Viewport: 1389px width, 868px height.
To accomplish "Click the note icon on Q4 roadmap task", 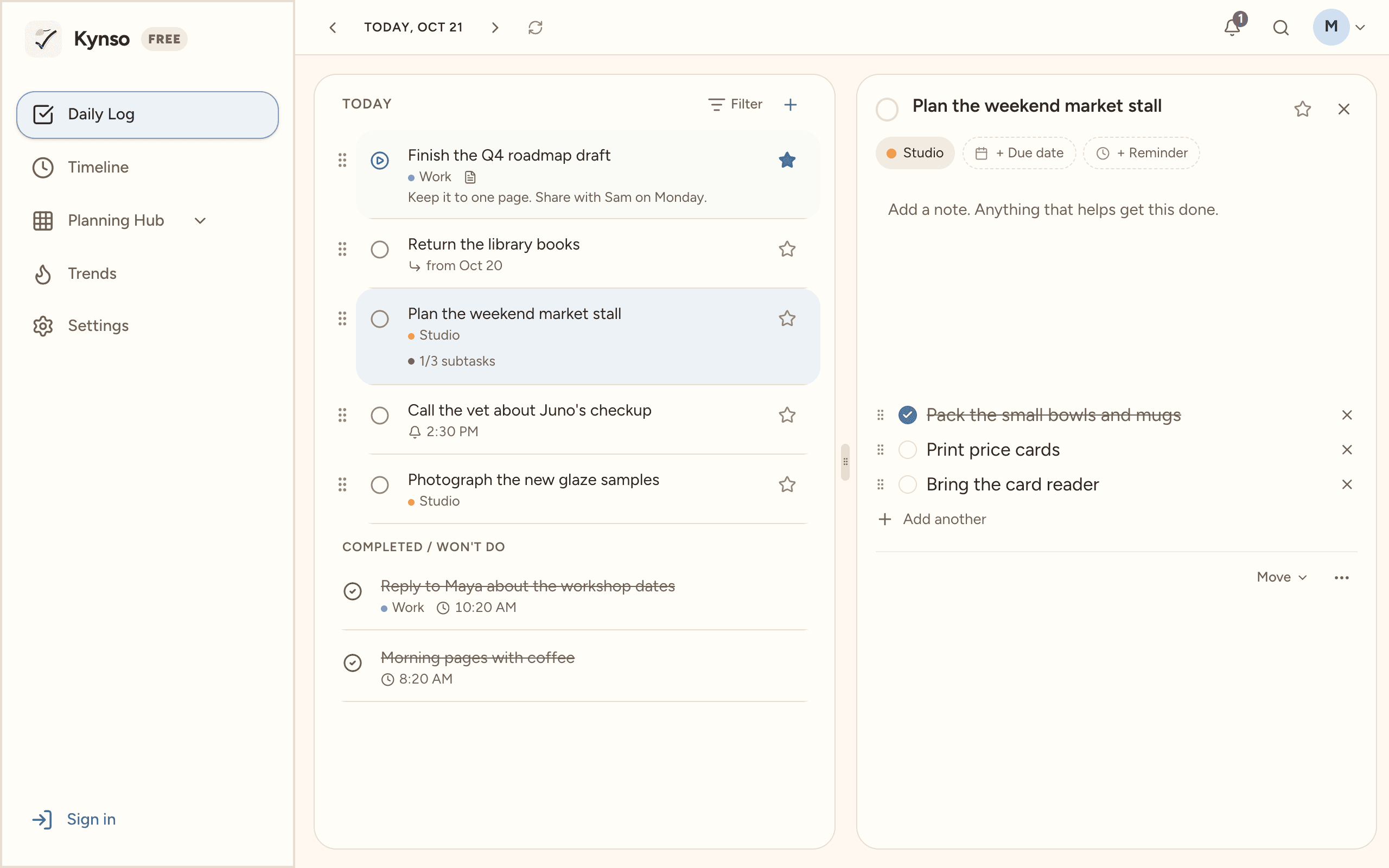I will tap(470, 177).
